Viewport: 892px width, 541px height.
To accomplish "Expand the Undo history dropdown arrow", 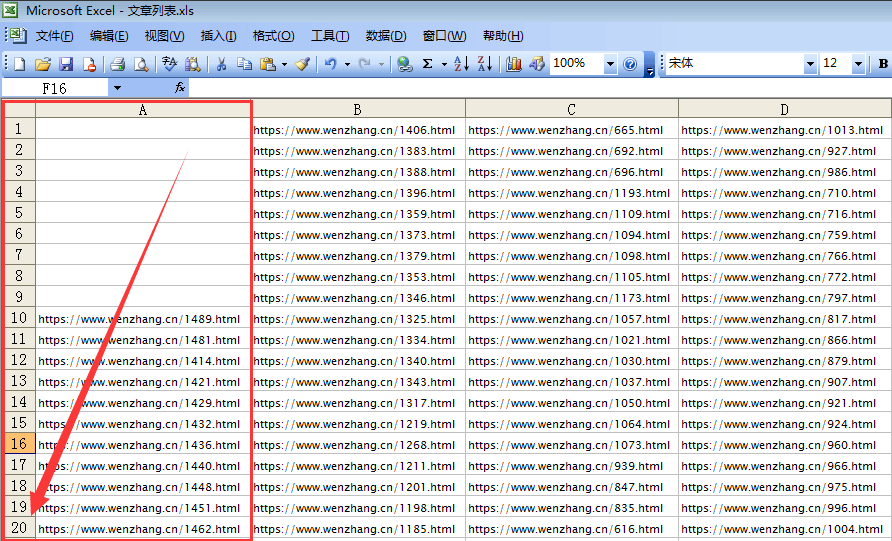I will pyautogui.click(x=347, y=64).
